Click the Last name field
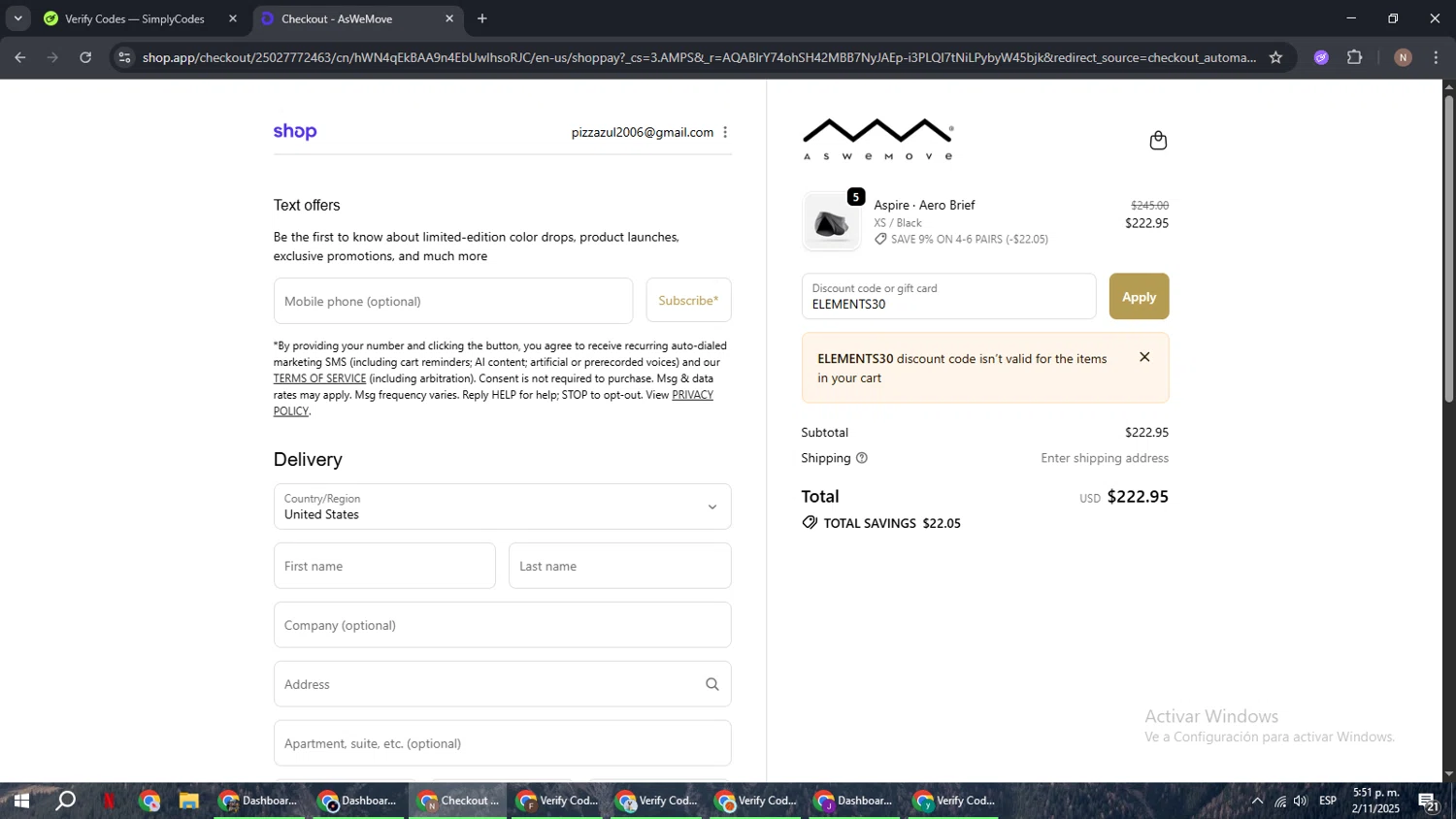This screenshot has width=1456, height=819. 619,566
